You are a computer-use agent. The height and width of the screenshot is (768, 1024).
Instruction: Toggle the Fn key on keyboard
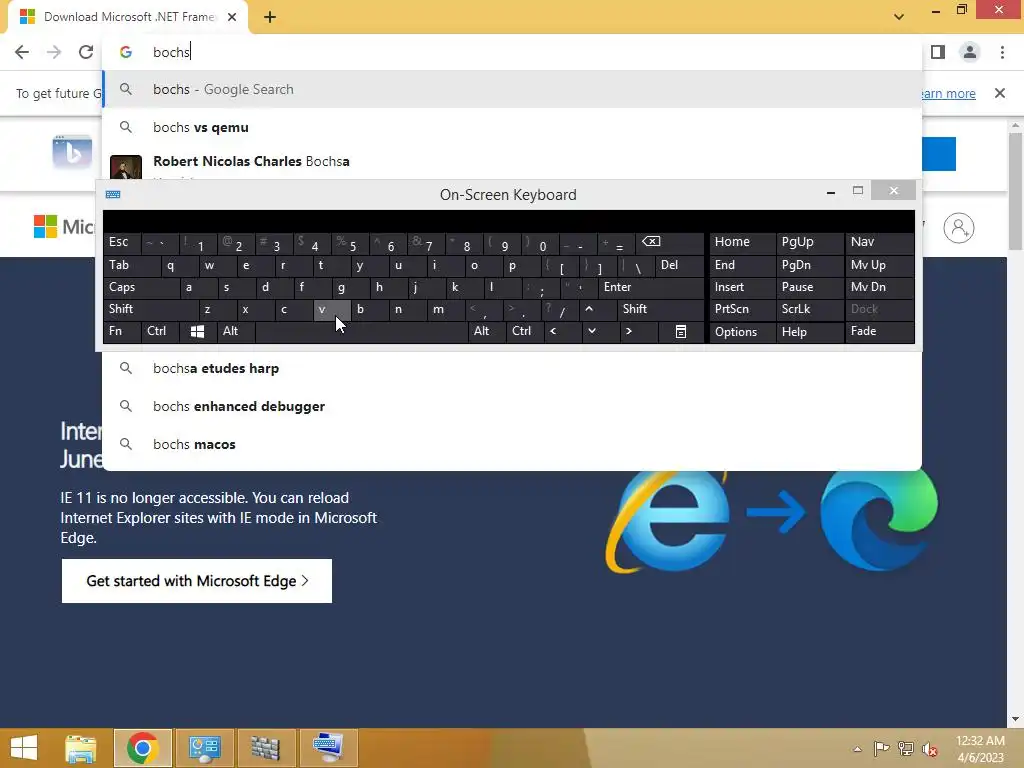(x=121, y=331)
